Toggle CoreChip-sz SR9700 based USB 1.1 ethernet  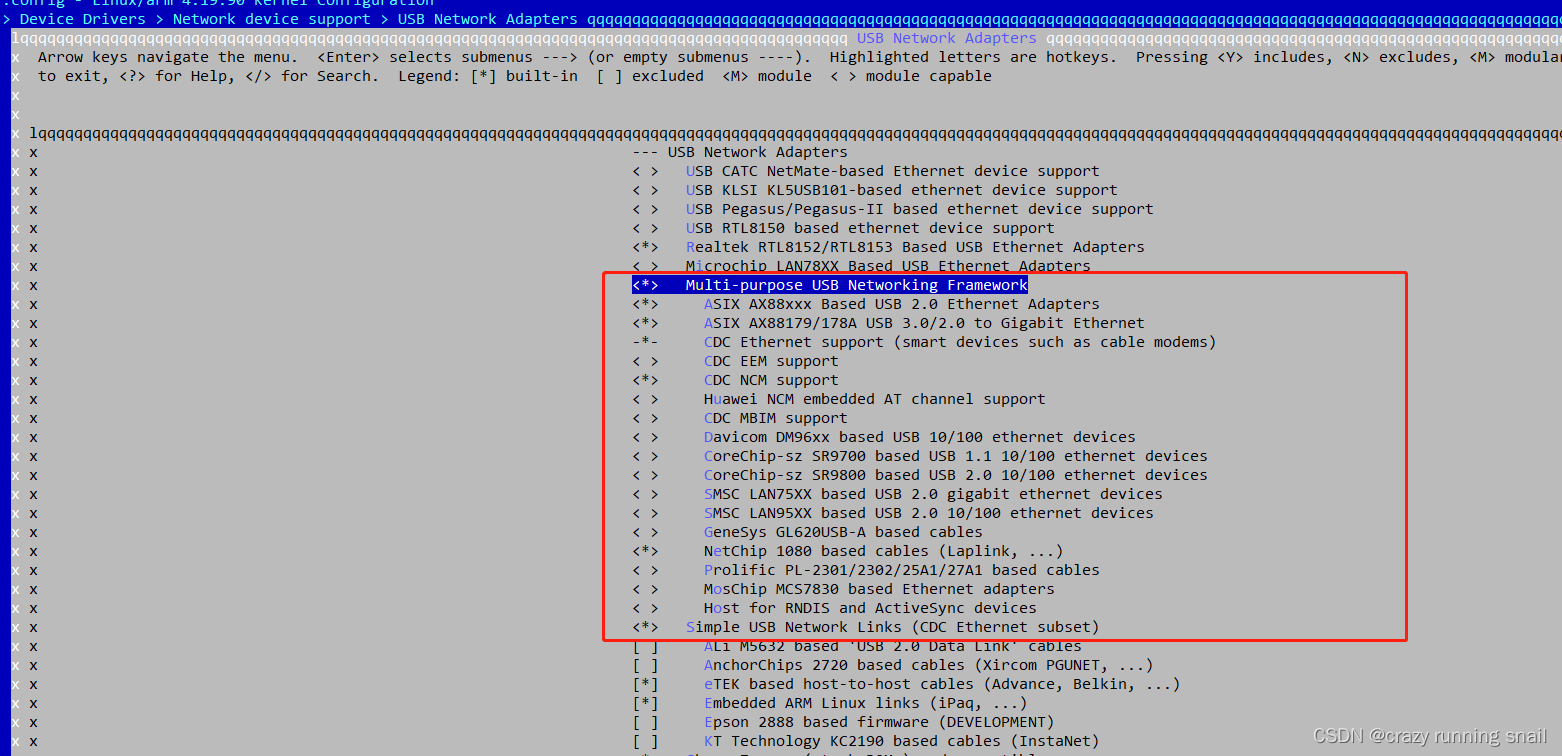[x=920, y=456]
